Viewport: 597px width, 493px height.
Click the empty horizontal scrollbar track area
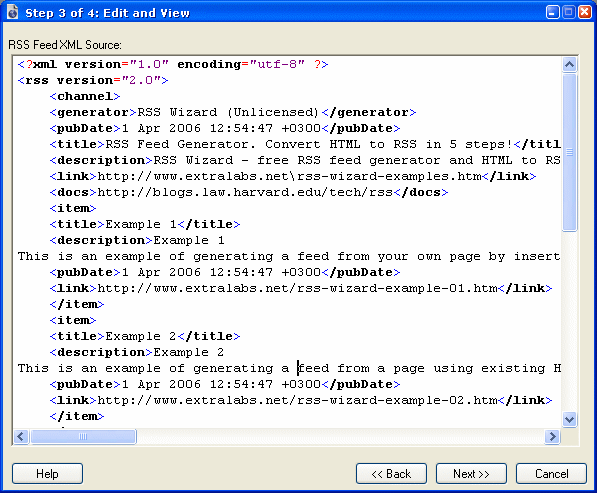click(340, 436)
